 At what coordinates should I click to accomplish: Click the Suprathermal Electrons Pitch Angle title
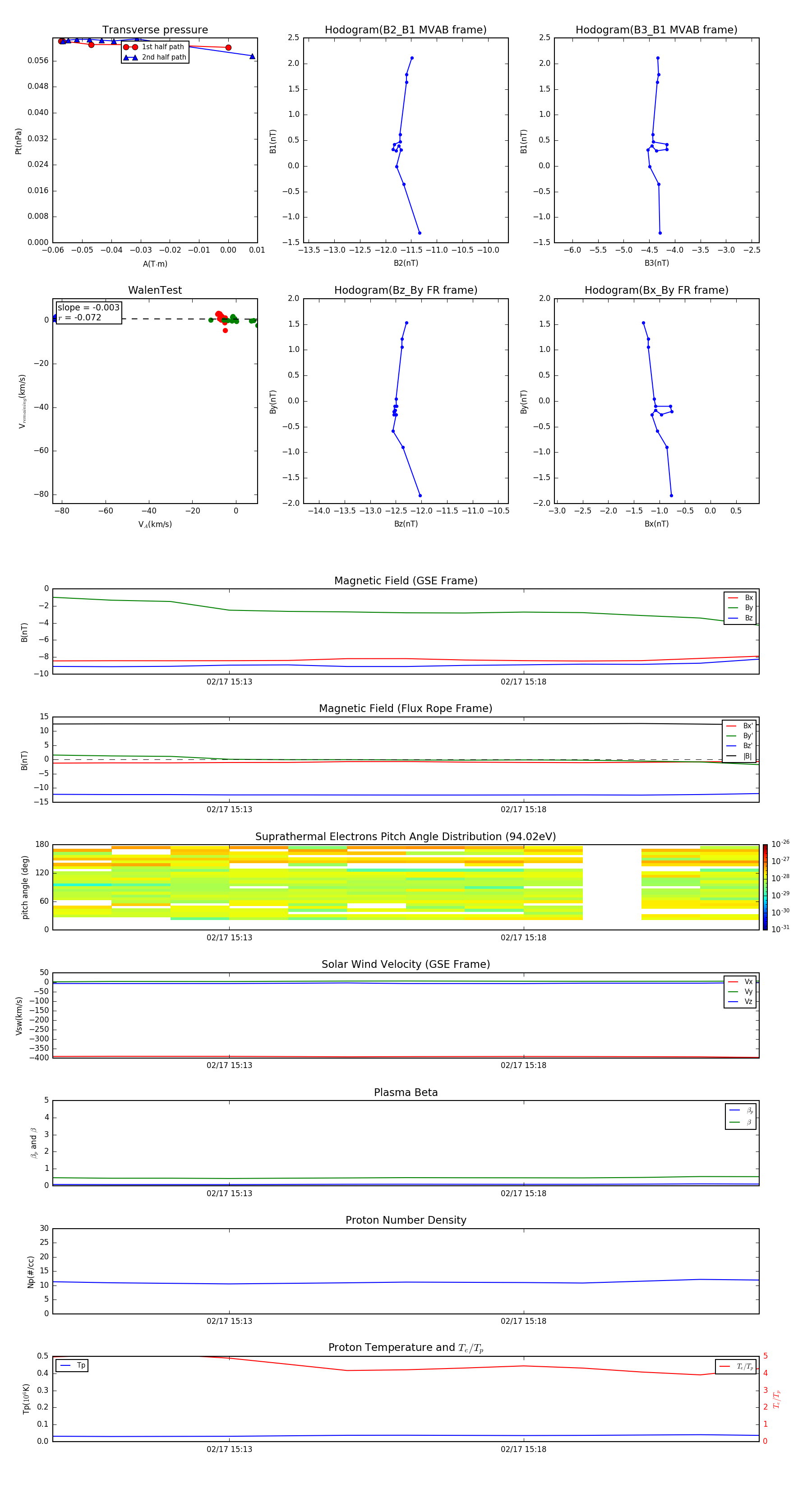pyautogui.click(x=406, y=837)
